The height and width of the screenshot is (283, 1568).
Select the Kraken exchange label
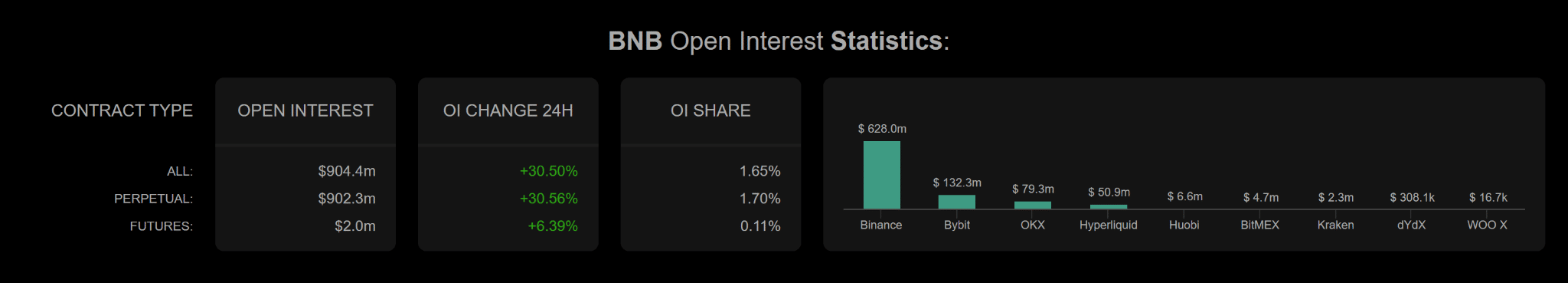point(1335,225)
